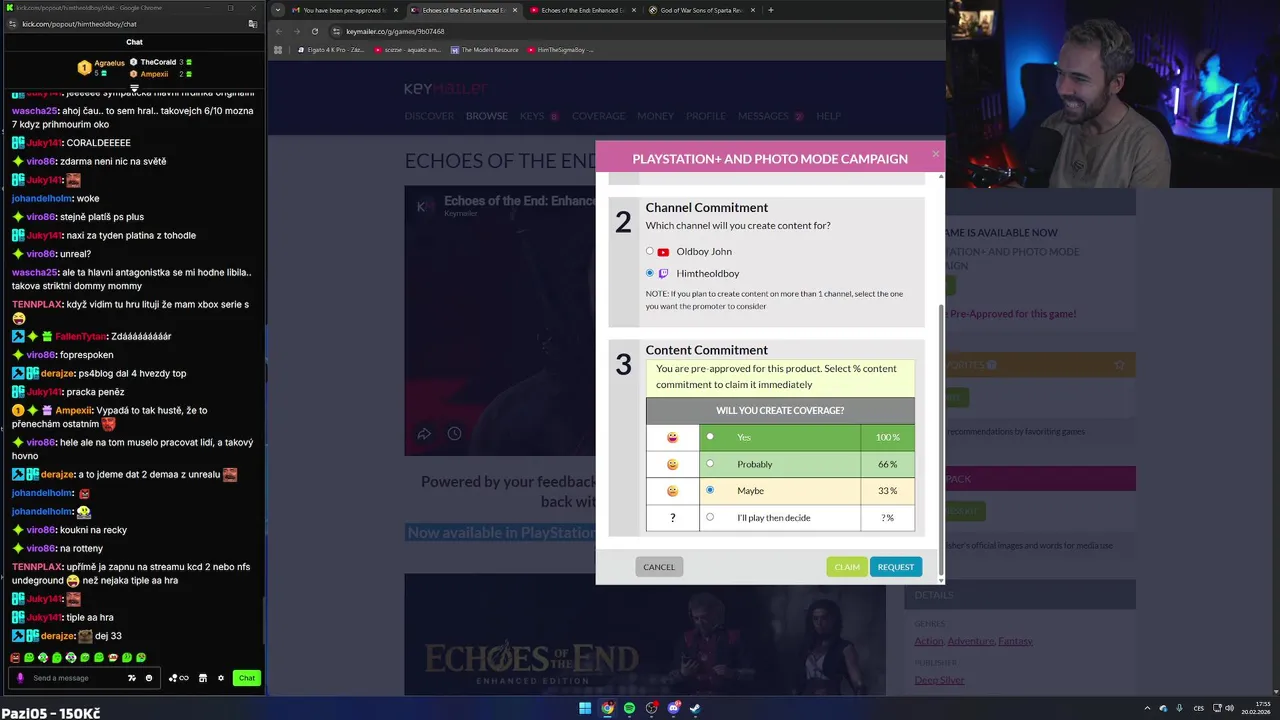Open the emote picker icon in chat input
This screenshot has width=1280, height=720.
point(149,678)
